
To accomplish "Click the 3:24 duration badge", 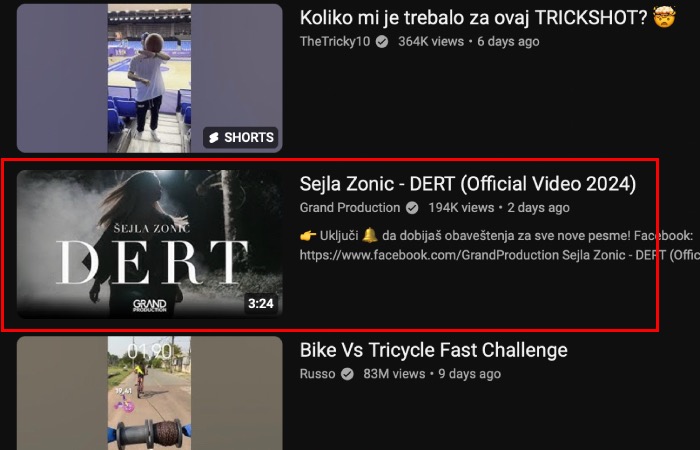I will coord(261,304).
